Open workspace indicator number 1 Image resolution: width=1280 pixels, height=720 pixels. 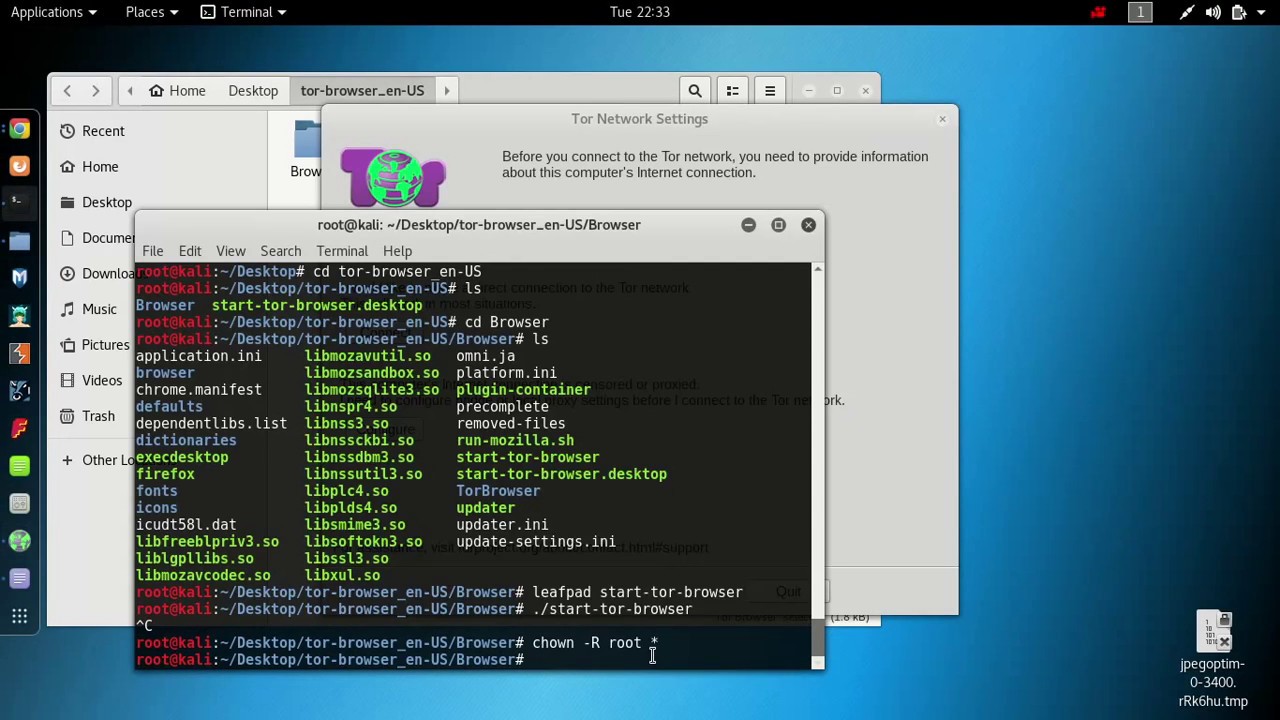coord(1140,12)
